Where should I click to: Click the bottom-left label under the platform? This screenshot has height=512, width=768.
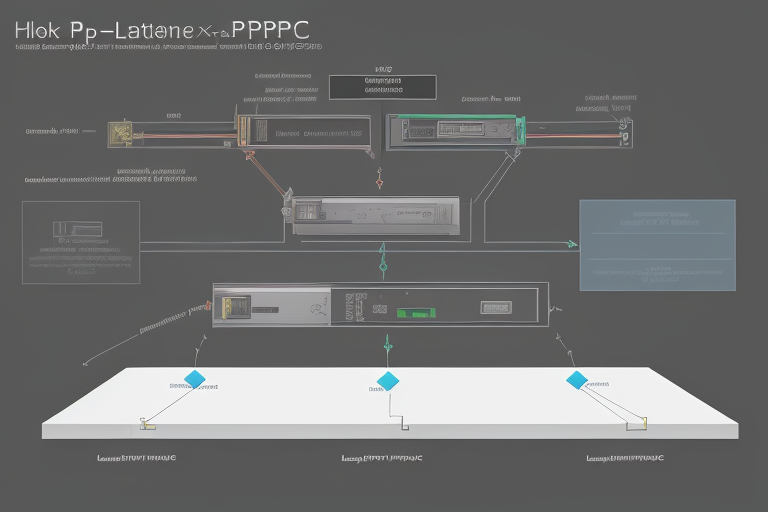[x=136, y=457]
